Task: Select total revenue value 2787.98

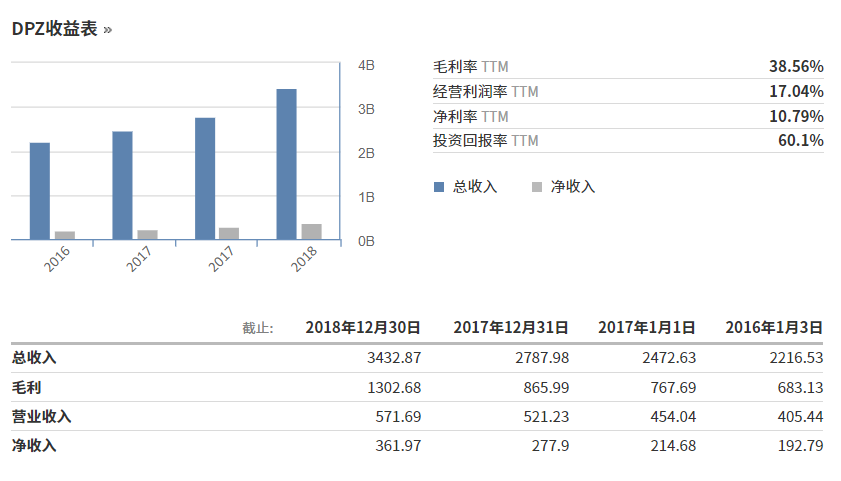Action: click(542, 358)
